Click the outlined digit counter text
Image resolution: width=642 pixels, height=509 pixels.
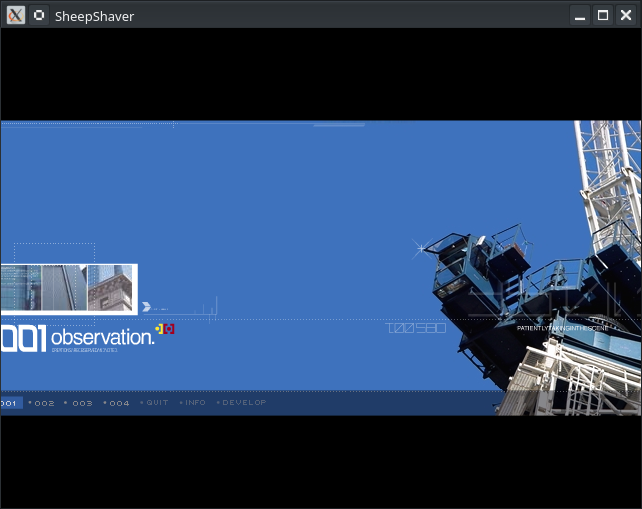(416, 328)
